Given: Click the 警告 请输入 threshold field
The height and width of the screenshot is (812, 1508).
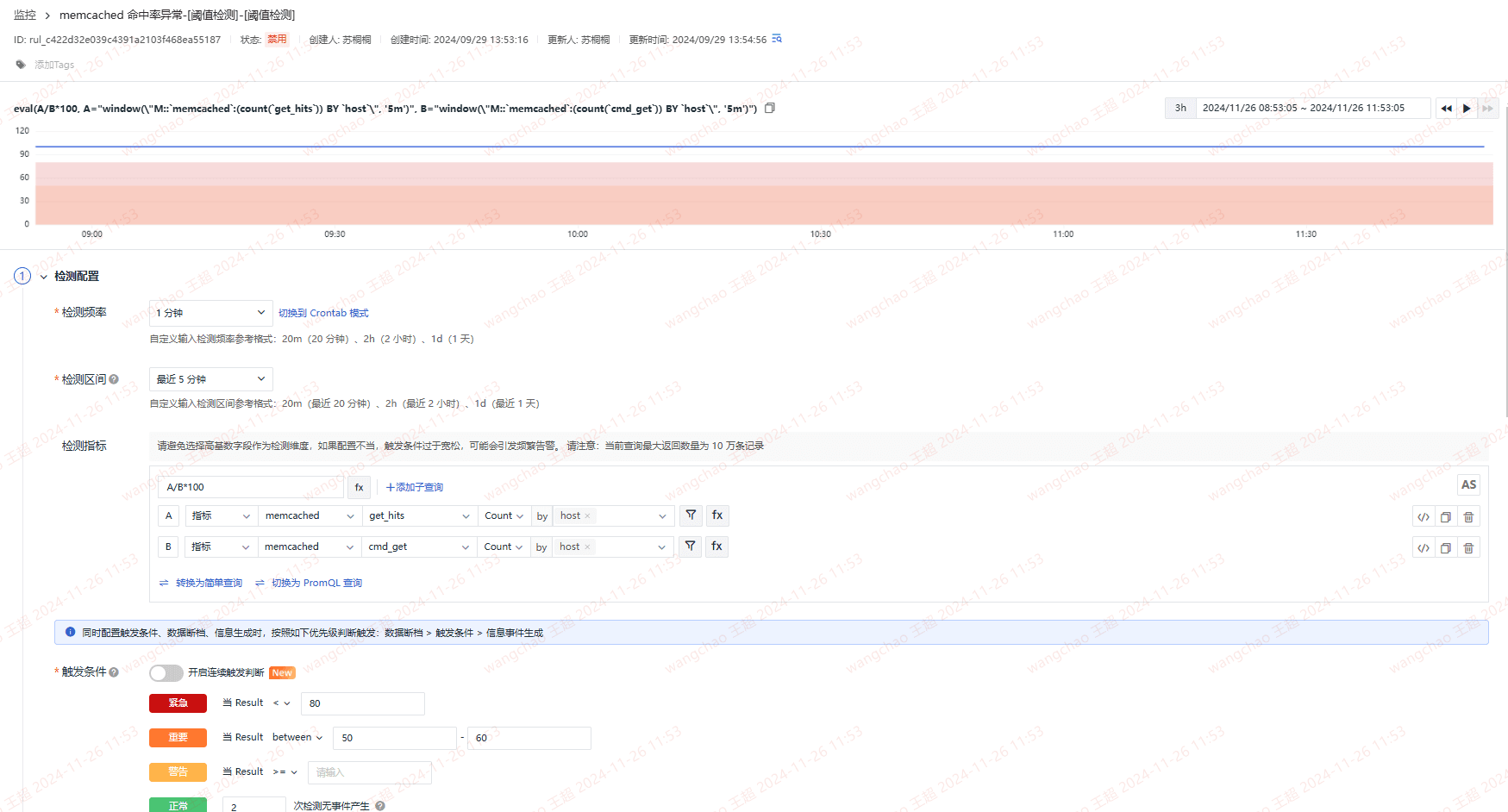Looking at the screenshot, I should [370, 772].
